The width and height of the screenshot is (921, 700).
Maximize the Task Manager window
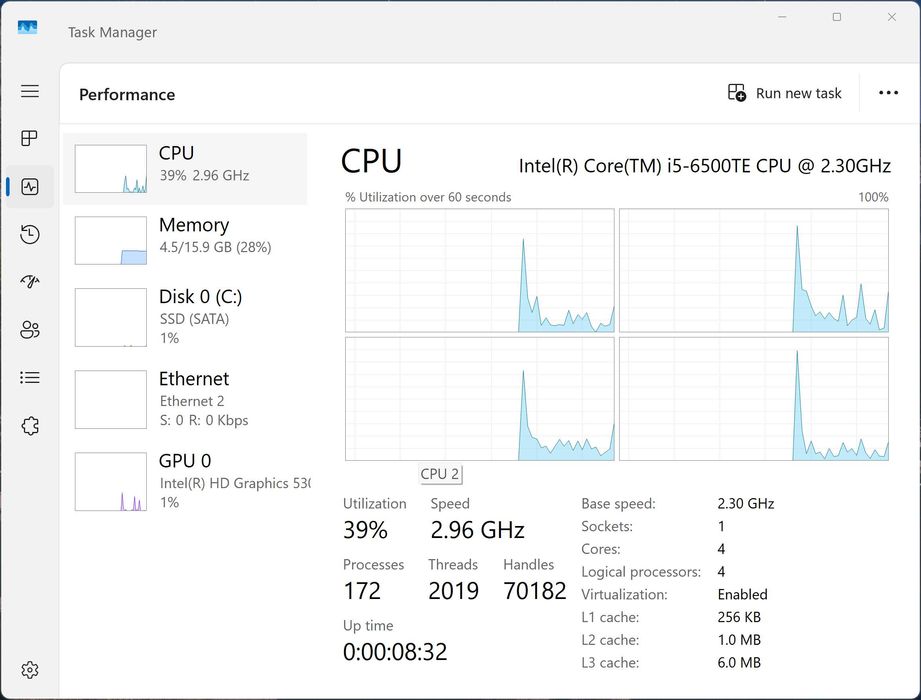[x=837, y=17]
